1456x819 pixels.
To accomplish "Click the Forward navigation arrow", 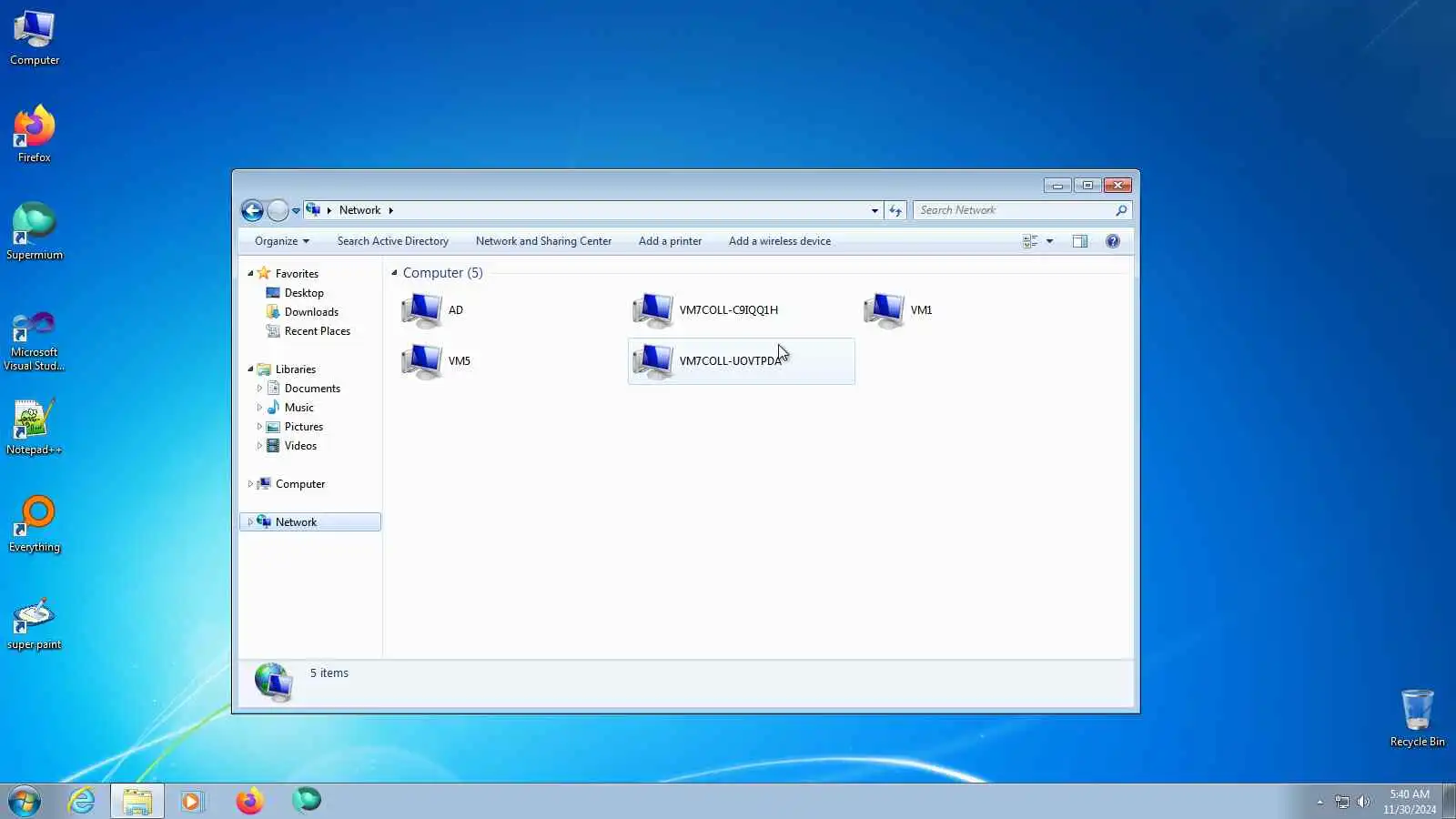I will point(278,210).
